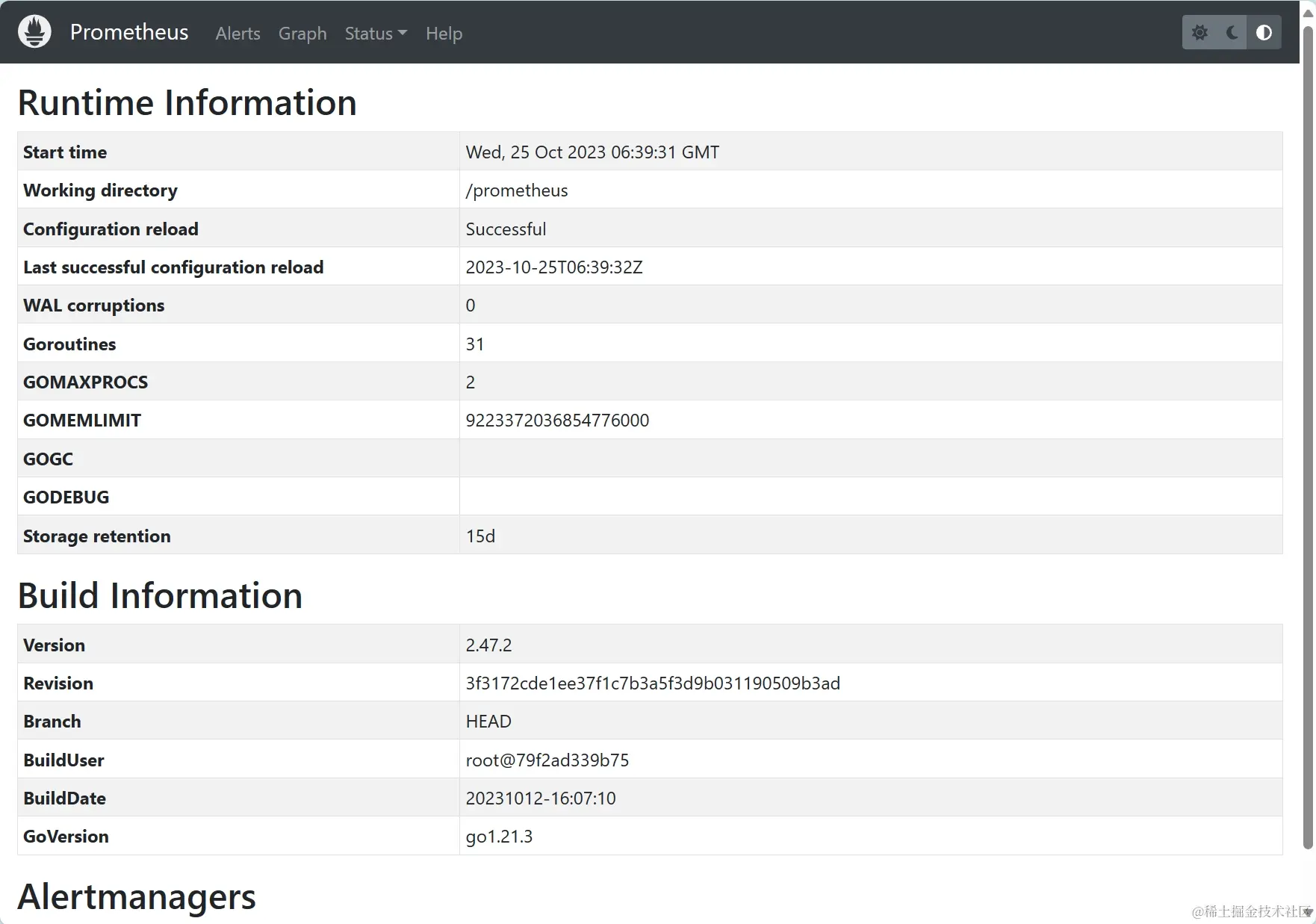Screen dimensions: 1316x924
Task: Click the GoVersion value 'go1.21.3'
Action: pyautogui.click(x=499, y=837)
